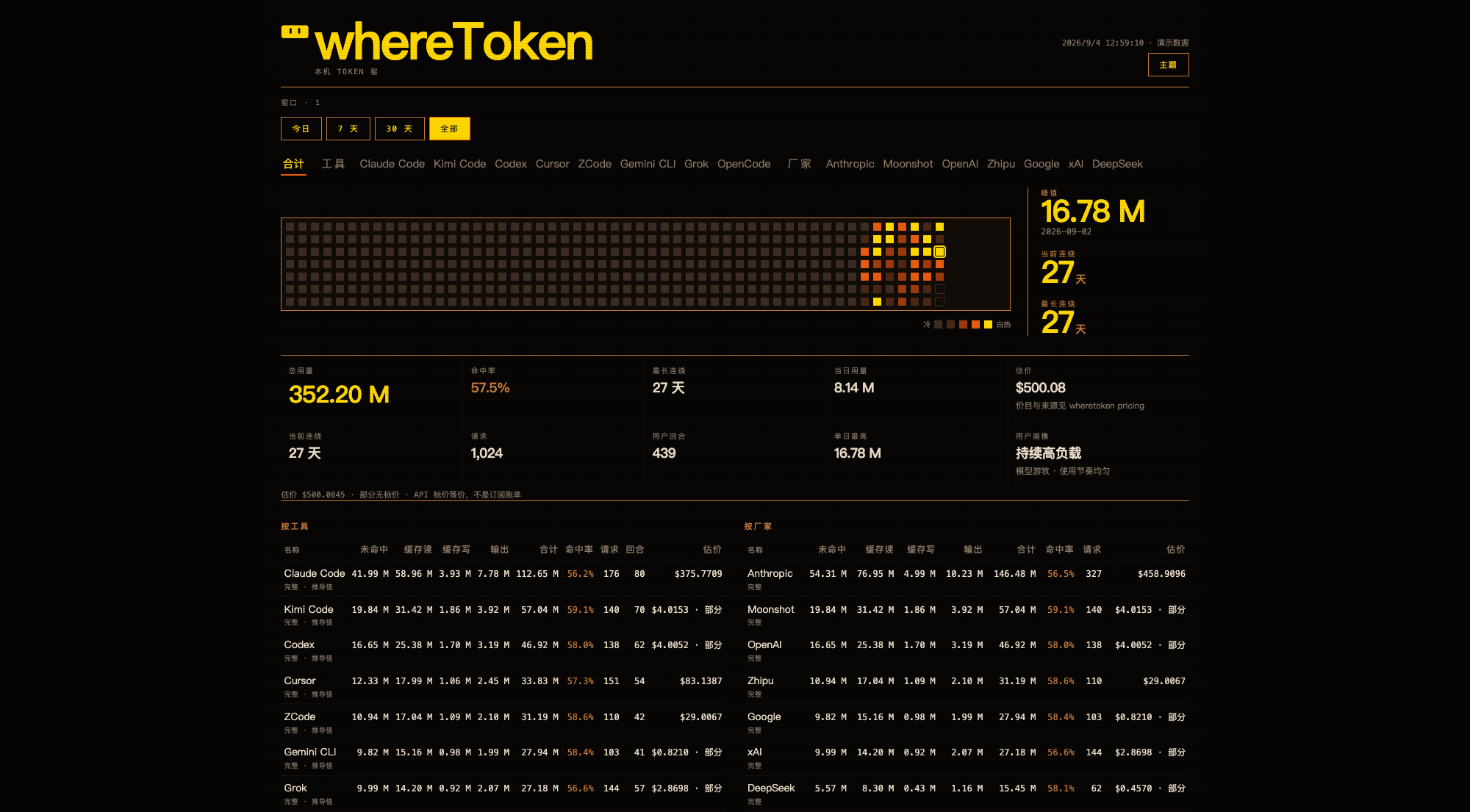Click the coldest legend swatch beside 冷
The height and width of the screenshot is (812, 1470).
pos(938,324)
